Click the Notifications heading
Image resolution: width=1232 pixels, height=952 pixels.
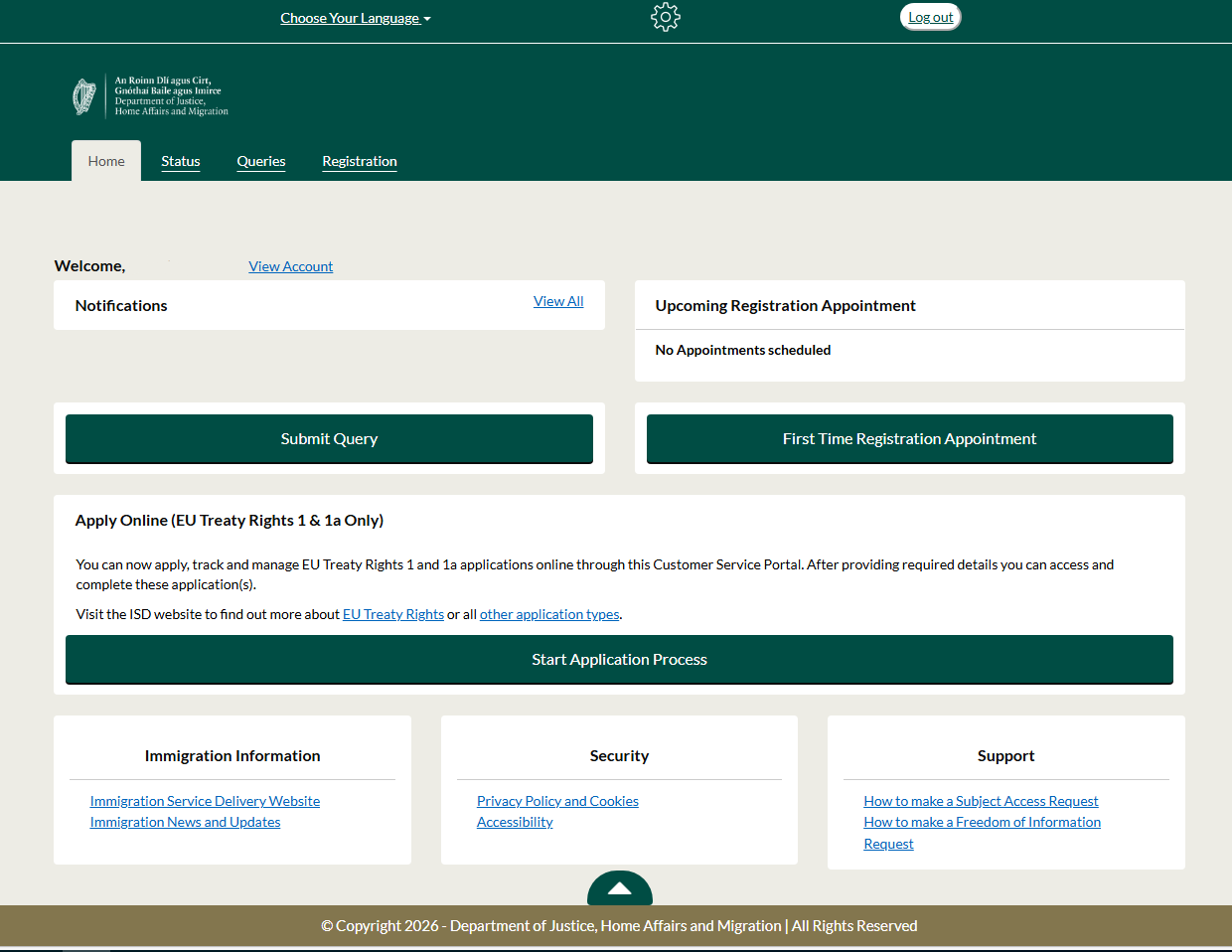pos(121,305)
